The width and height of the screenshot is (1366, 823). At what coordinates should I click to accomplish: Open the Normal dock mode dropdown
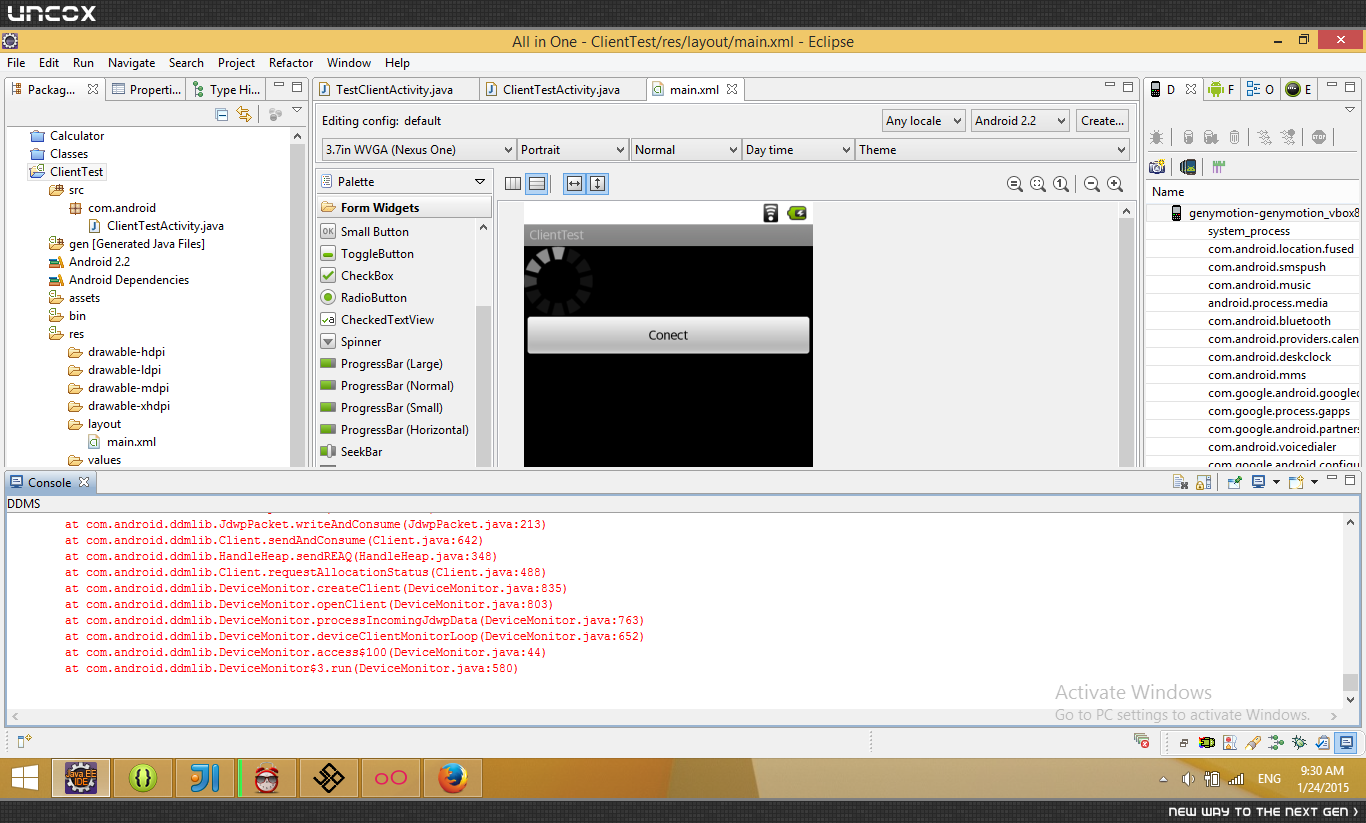click(x=686, y=150)
